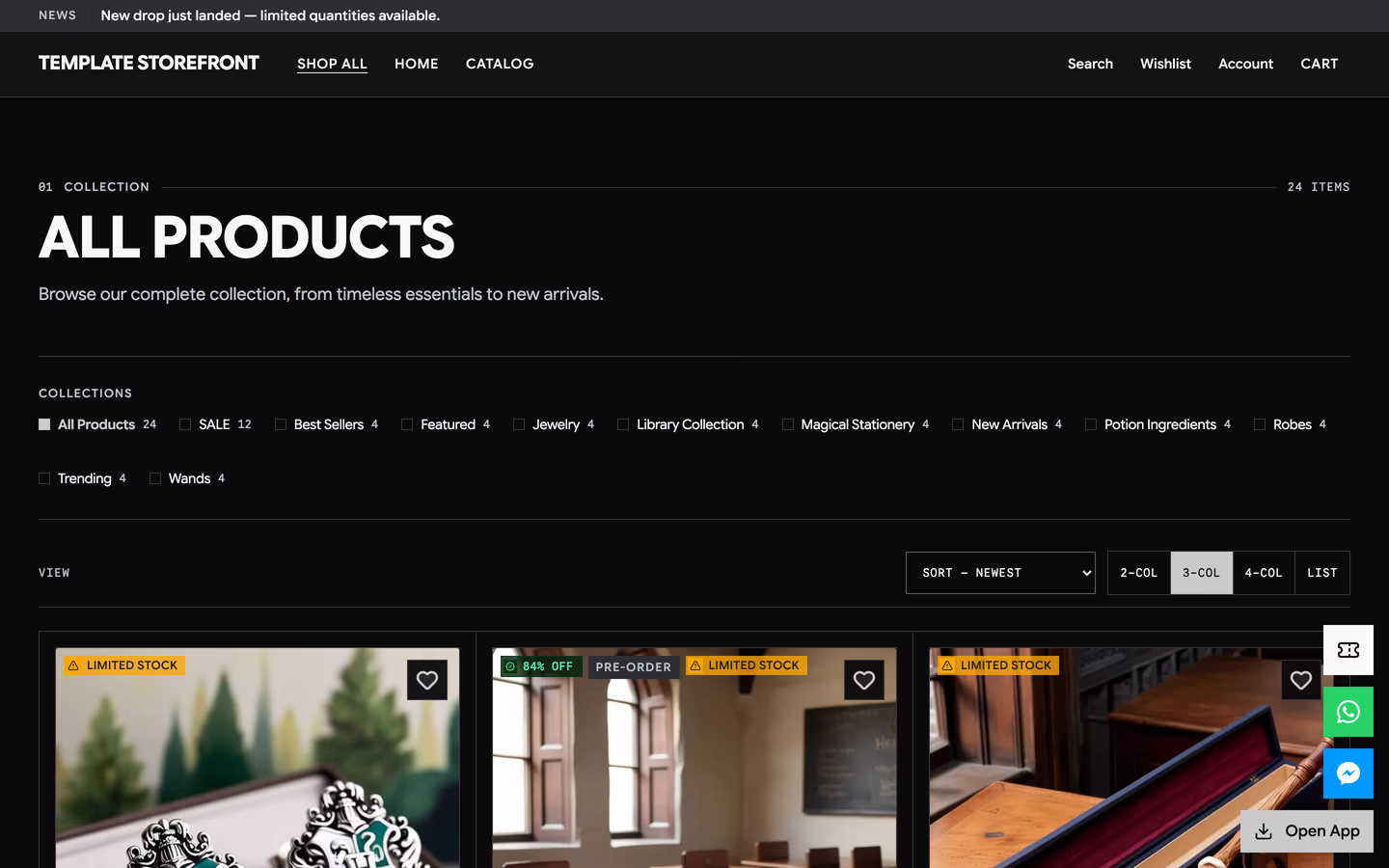
Task: Check the SALE collection filter
Action: click(x=185, y=424)
